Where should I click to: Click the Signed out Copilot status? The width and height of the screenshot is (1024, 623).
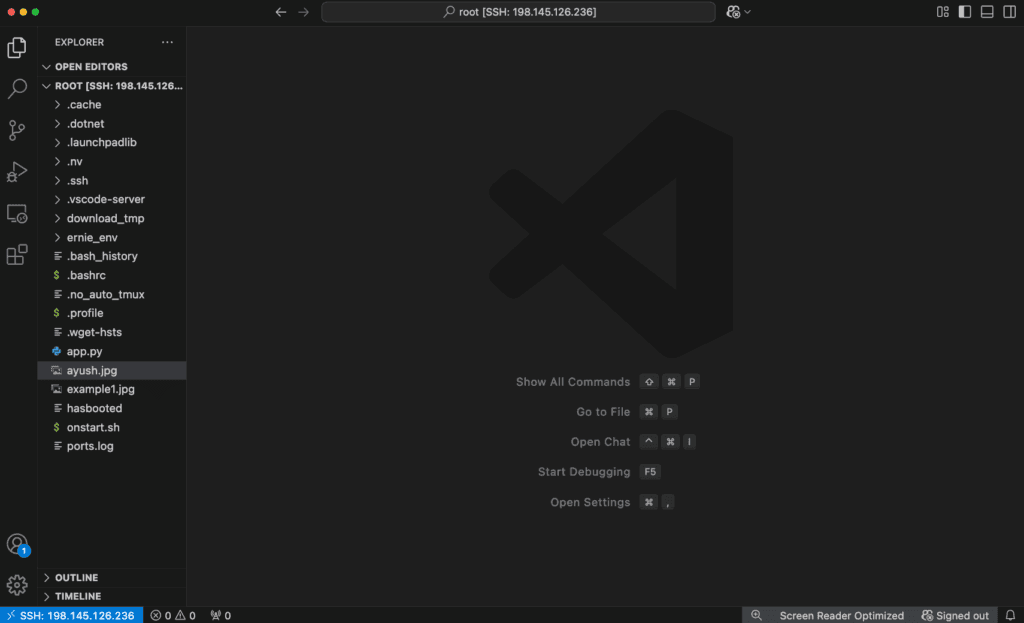click(955, 615)
